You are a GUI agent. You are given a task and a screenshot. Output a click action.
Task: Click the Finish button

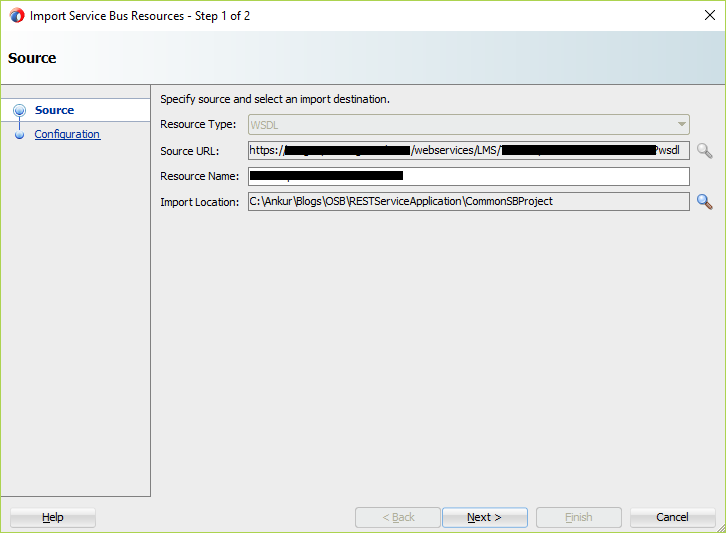[578, 517]
